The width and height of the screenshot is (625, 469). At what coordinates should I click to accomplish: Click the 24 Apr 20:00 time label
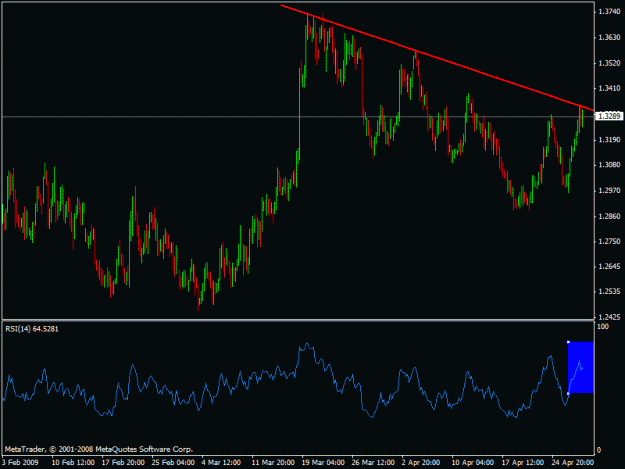pos(573,462)
